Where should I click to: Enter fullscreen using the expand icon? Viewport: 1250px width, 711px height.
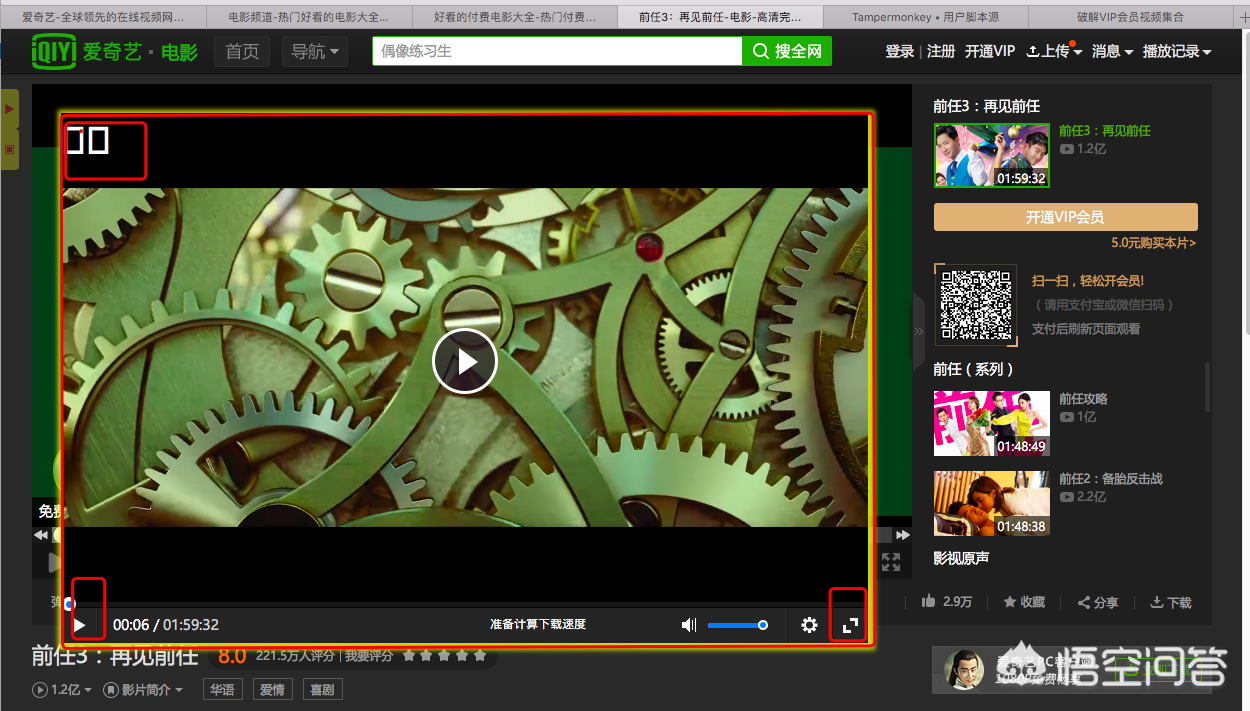[x=850, y=625]
